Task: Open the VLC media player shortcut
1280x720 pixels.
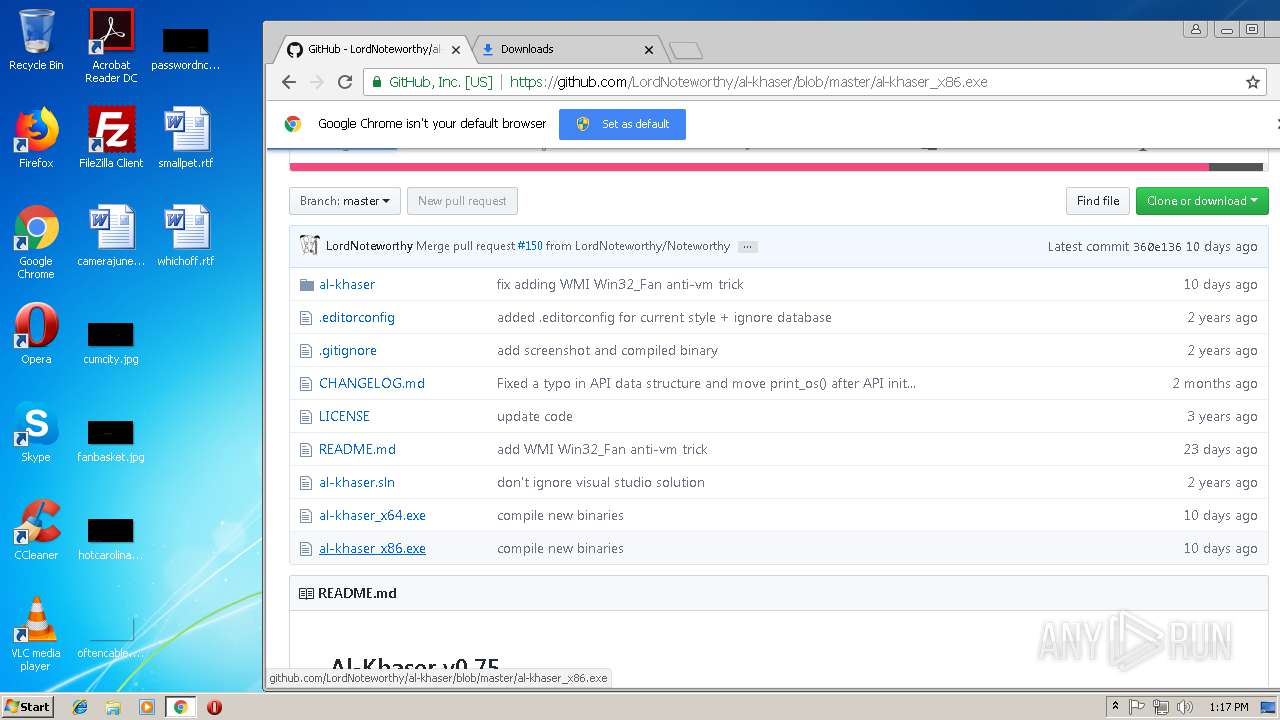Action: (x=36, y=634)
